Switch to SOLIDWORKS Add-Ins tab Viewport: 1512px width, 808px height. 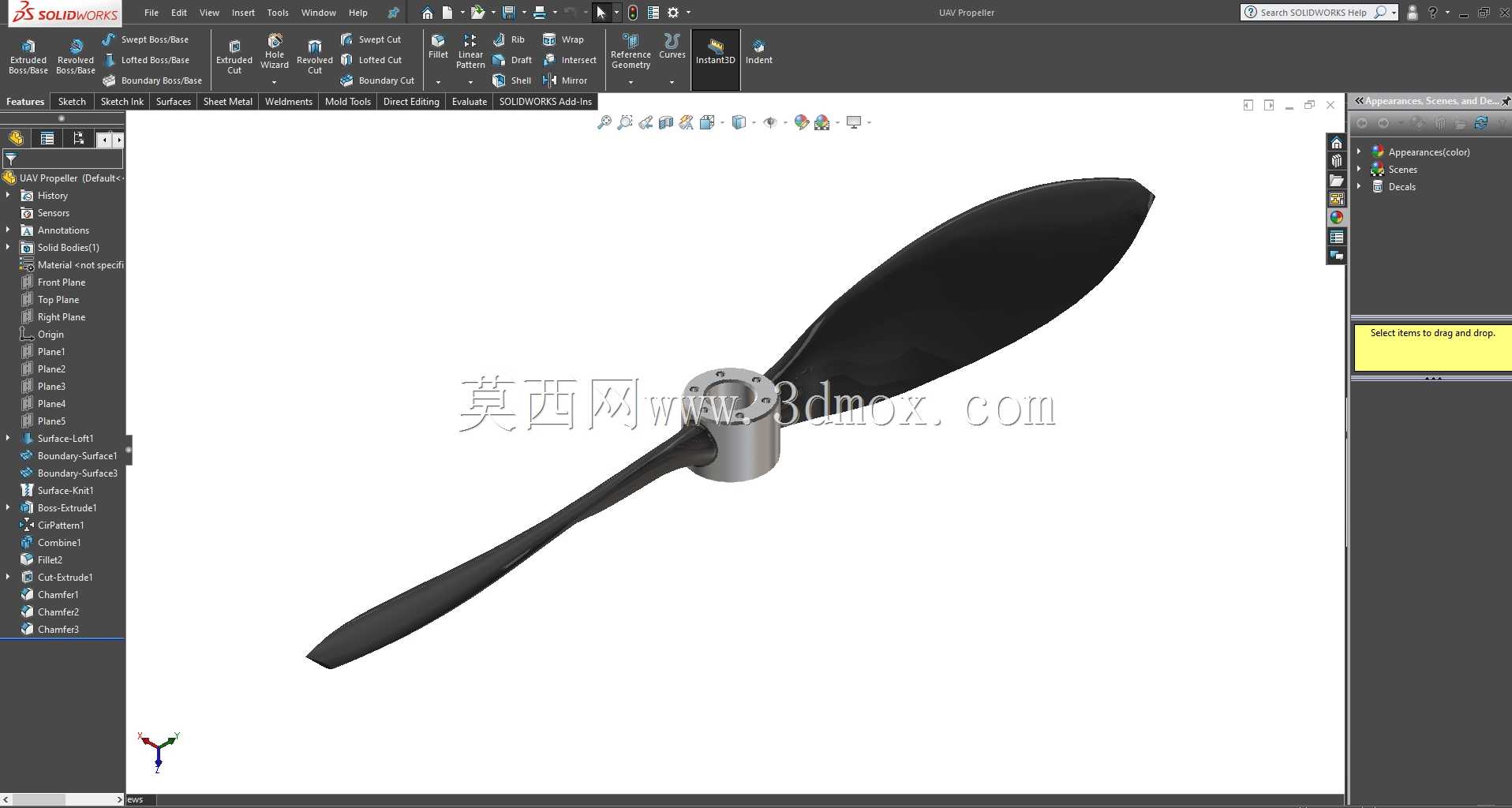click(x=545, y=102)
